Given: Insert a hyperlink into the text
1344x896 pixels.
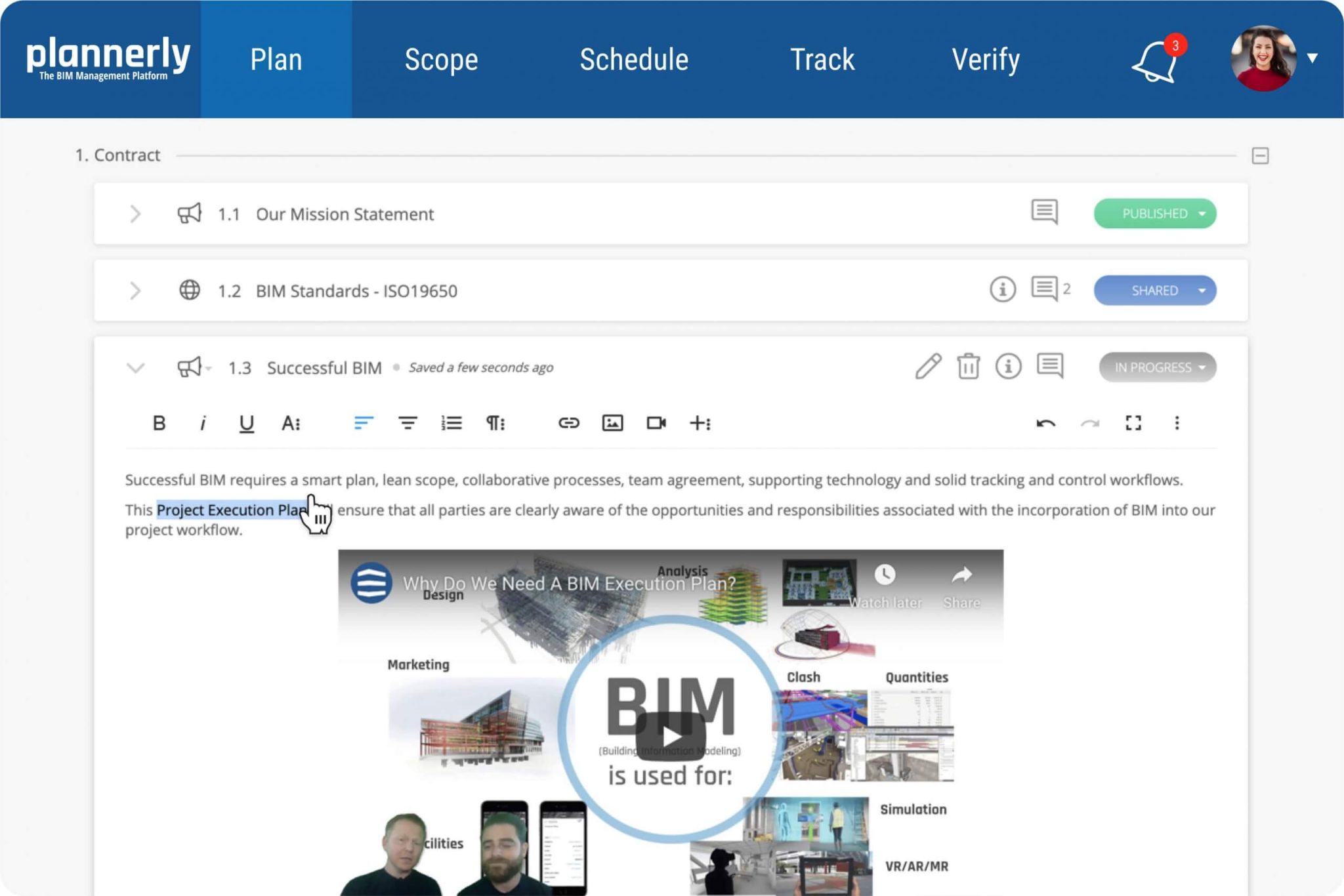Looking at the screenshot, I should tap(570, 423).
